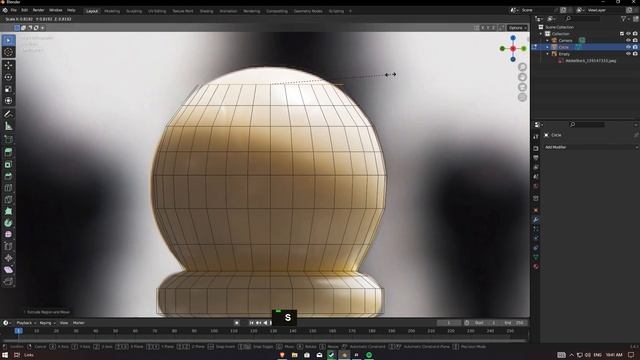The height and width of the screenshot is (360, 640).
Task: Toggle X axis mirror in header
Action: 482,28
